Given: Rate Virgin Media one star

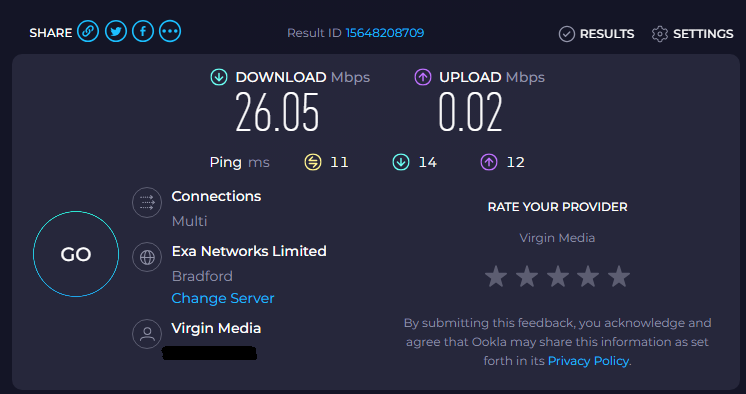Looking at the screenshot, I should (x=496, y=276).
